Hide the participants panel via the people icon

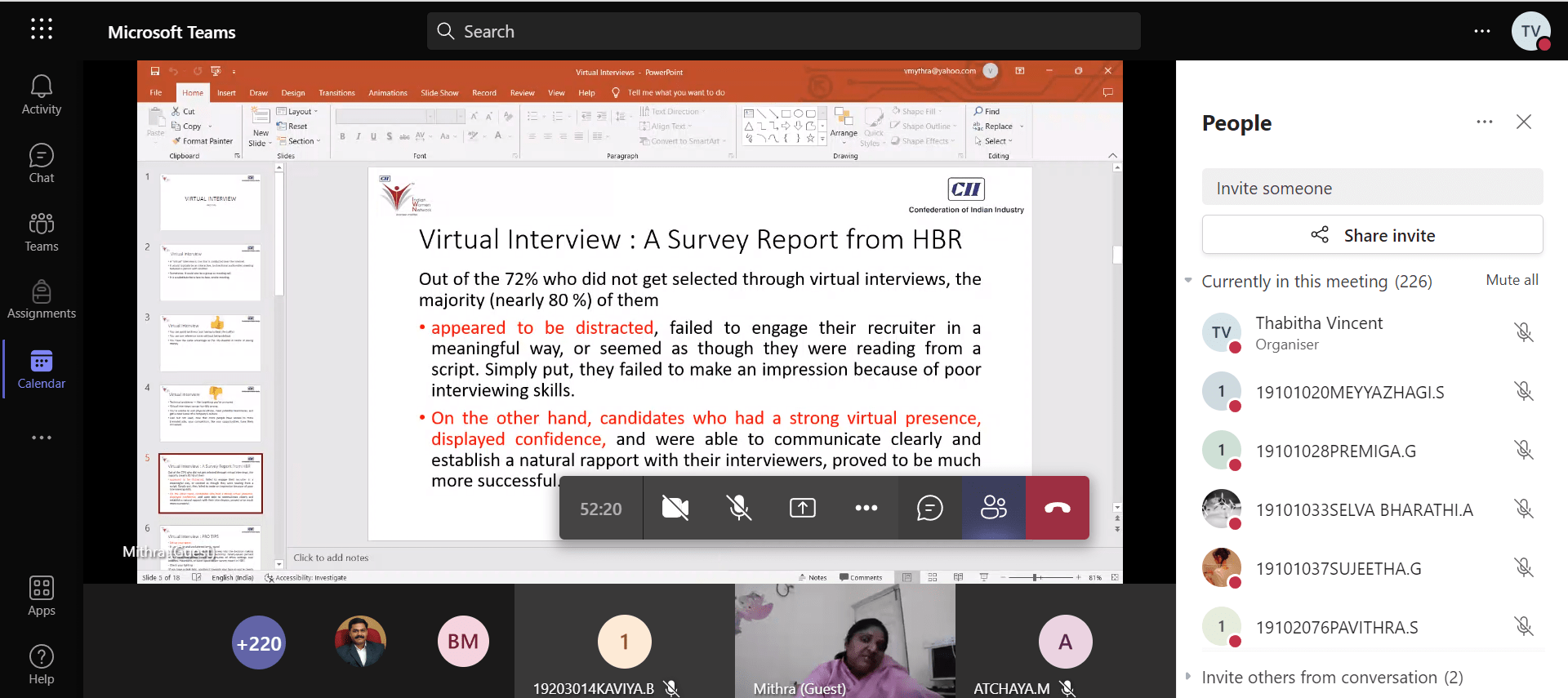click(993, 508)
